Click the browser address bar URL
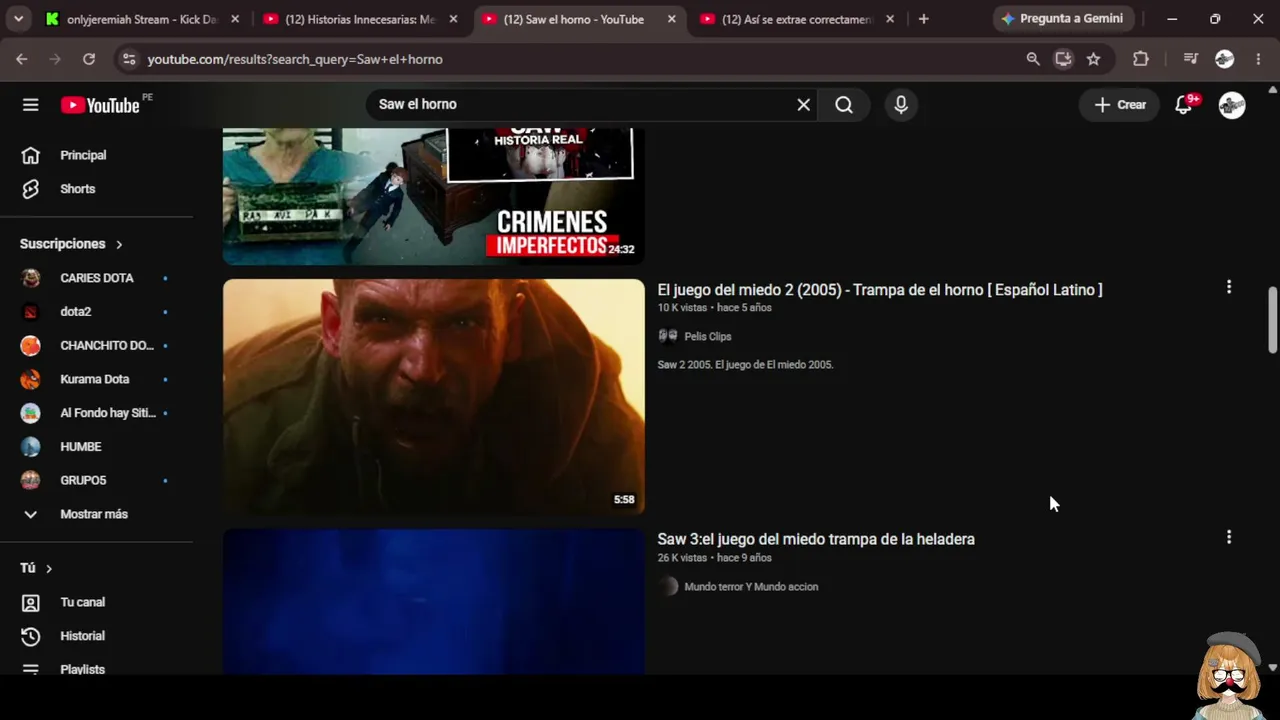This screenshot has height=720, width=1280. pyautogui.click(x=295, y=59)
